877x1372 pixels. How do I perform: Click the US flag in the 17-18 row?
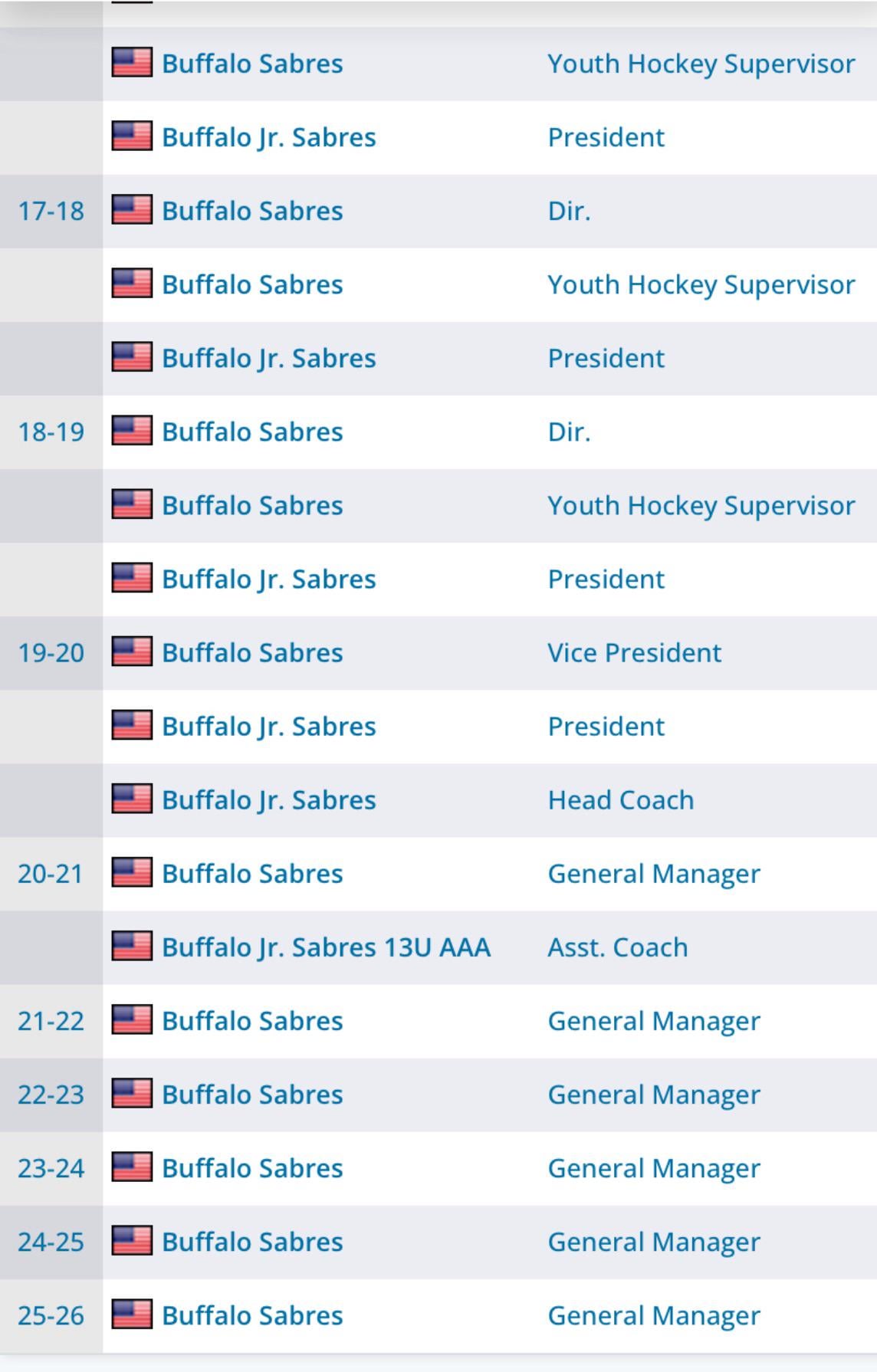(x=132, y=211)
